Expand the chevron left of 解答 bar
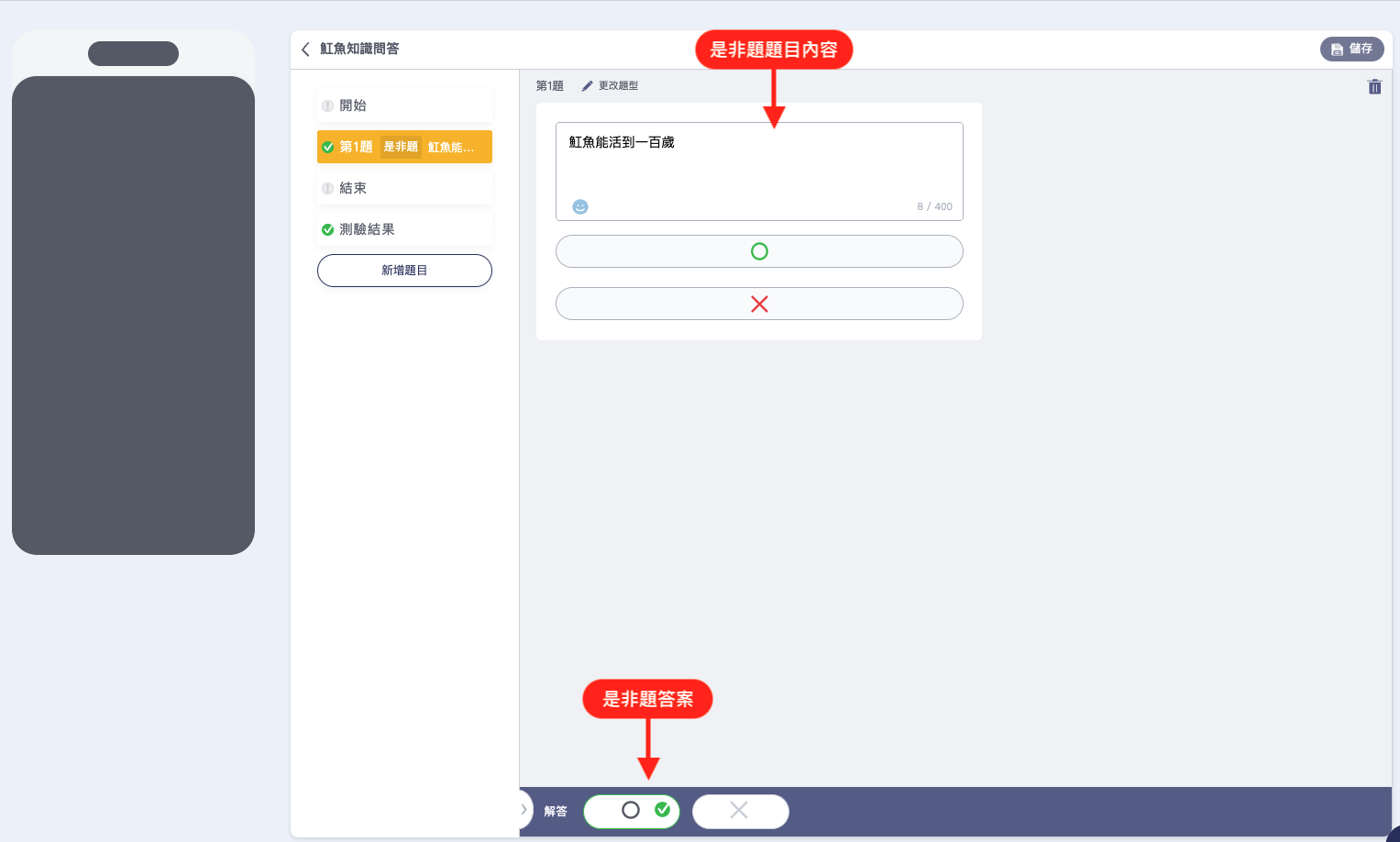 pyautogui.click(x=524, y=810)
